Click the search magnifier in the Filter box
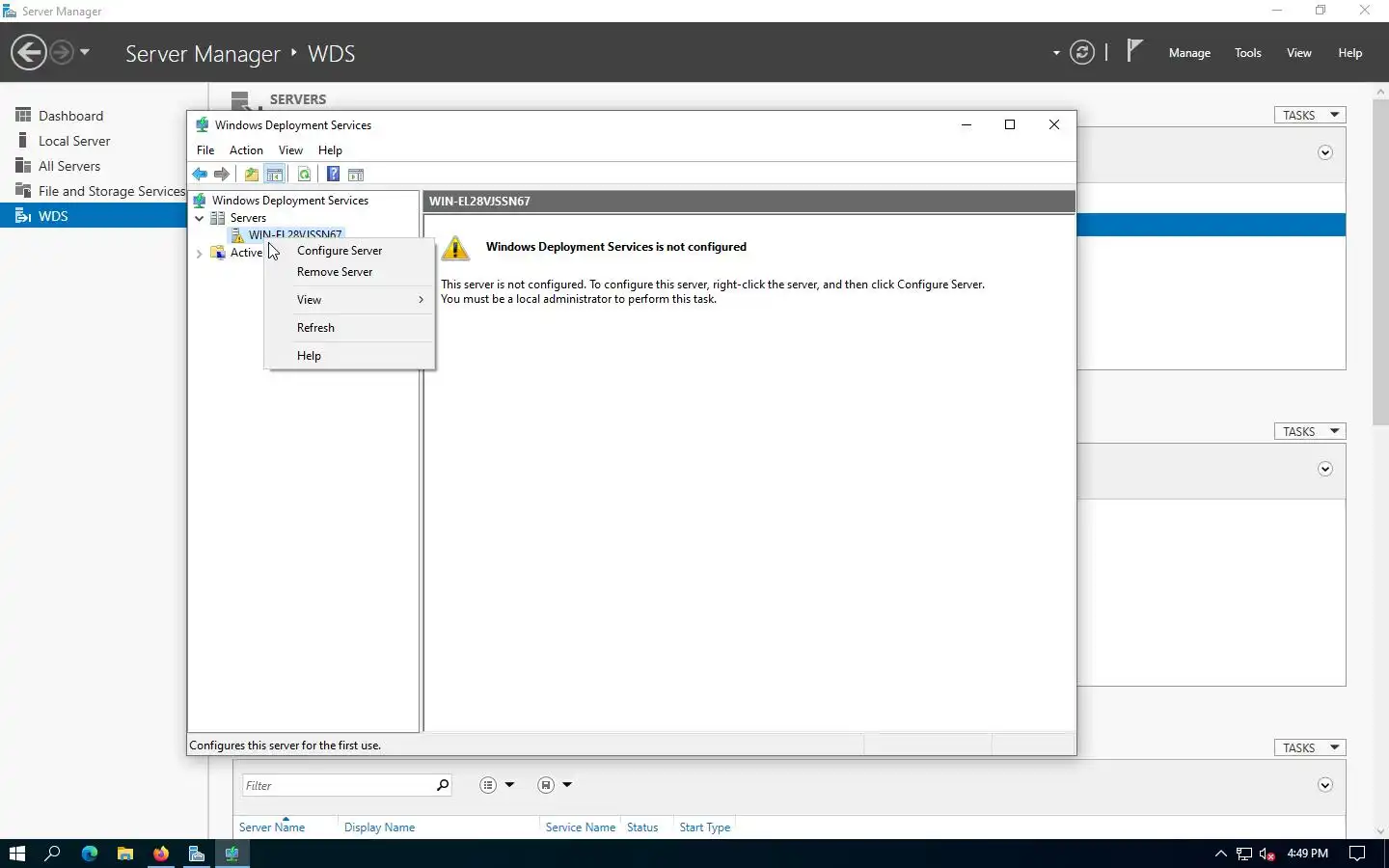This screenshot has height=868, width=1389. click(x=442, y=785)
